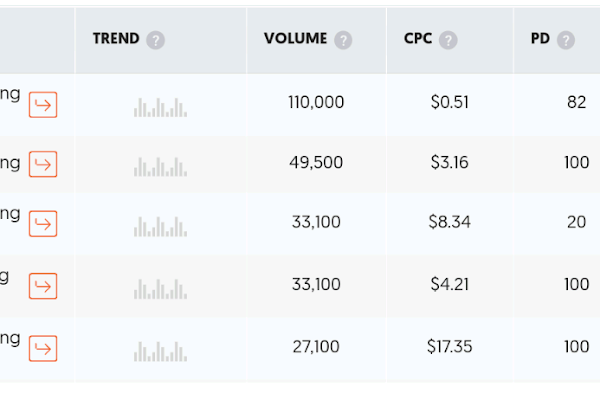The width and height of the screenshot is (600, 400).
Task: Click the trend bar chart in the 49,500 row
Action: coord(160,165)
